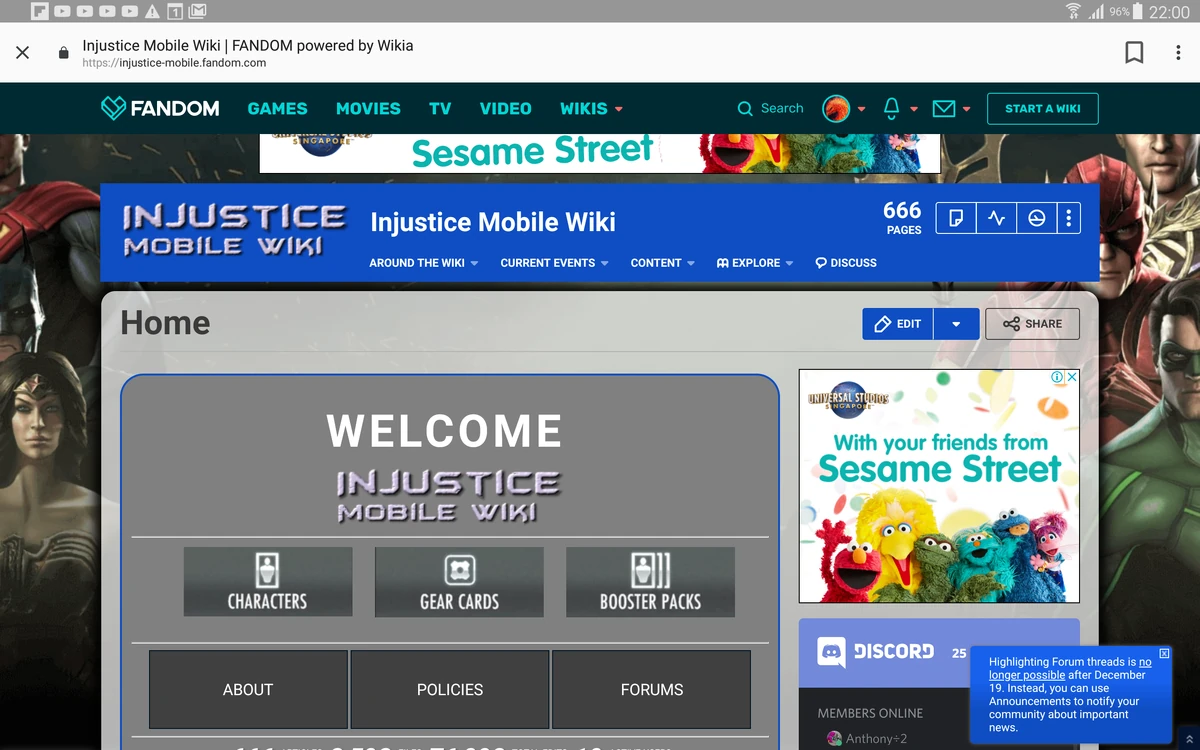Bookmark this page using the bookmark icon
This screenshot has width=1200, height=750.
tap(1134, 52)
